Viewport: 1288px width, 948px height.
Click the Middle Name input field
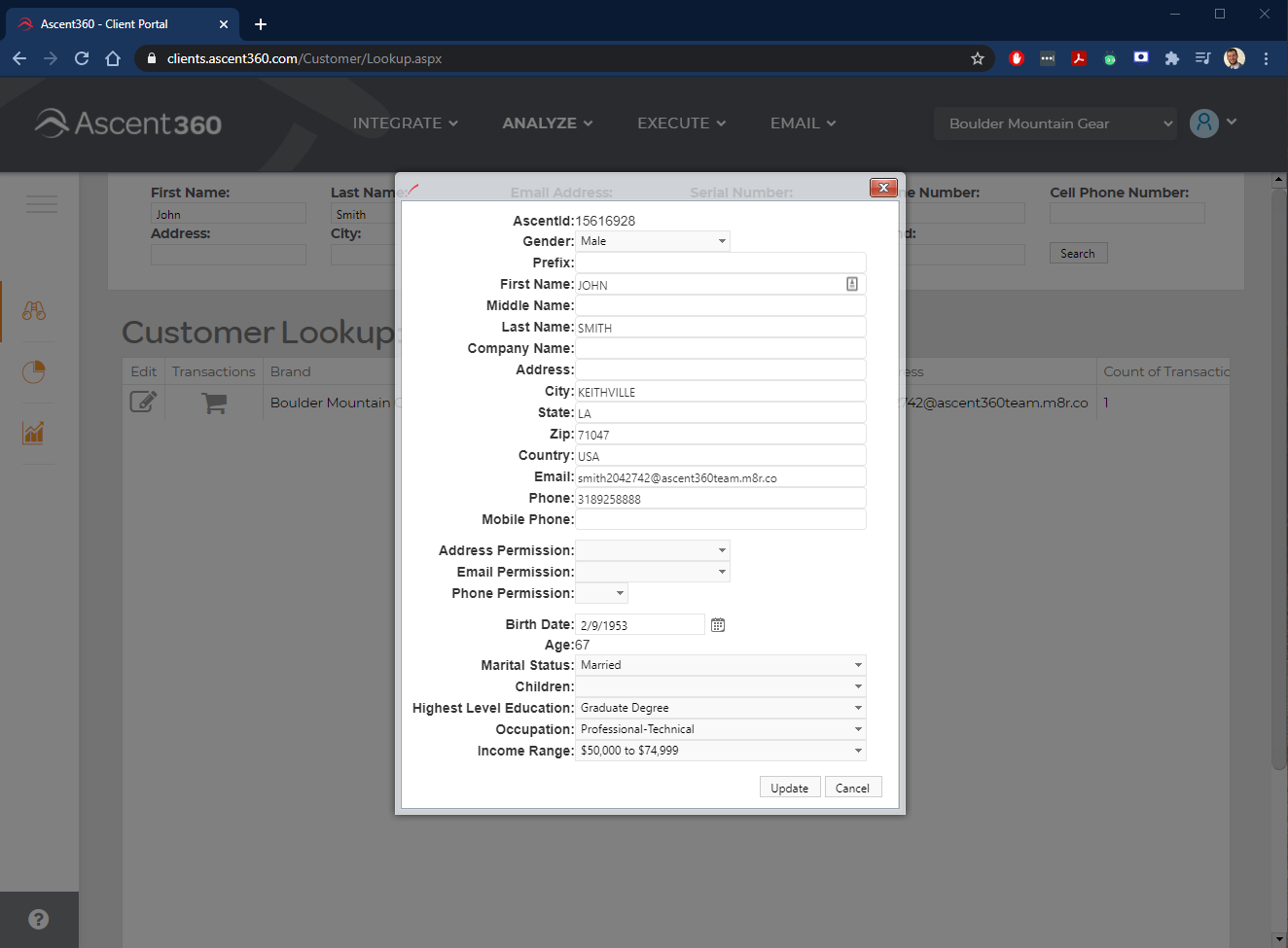tap(721, 305)
